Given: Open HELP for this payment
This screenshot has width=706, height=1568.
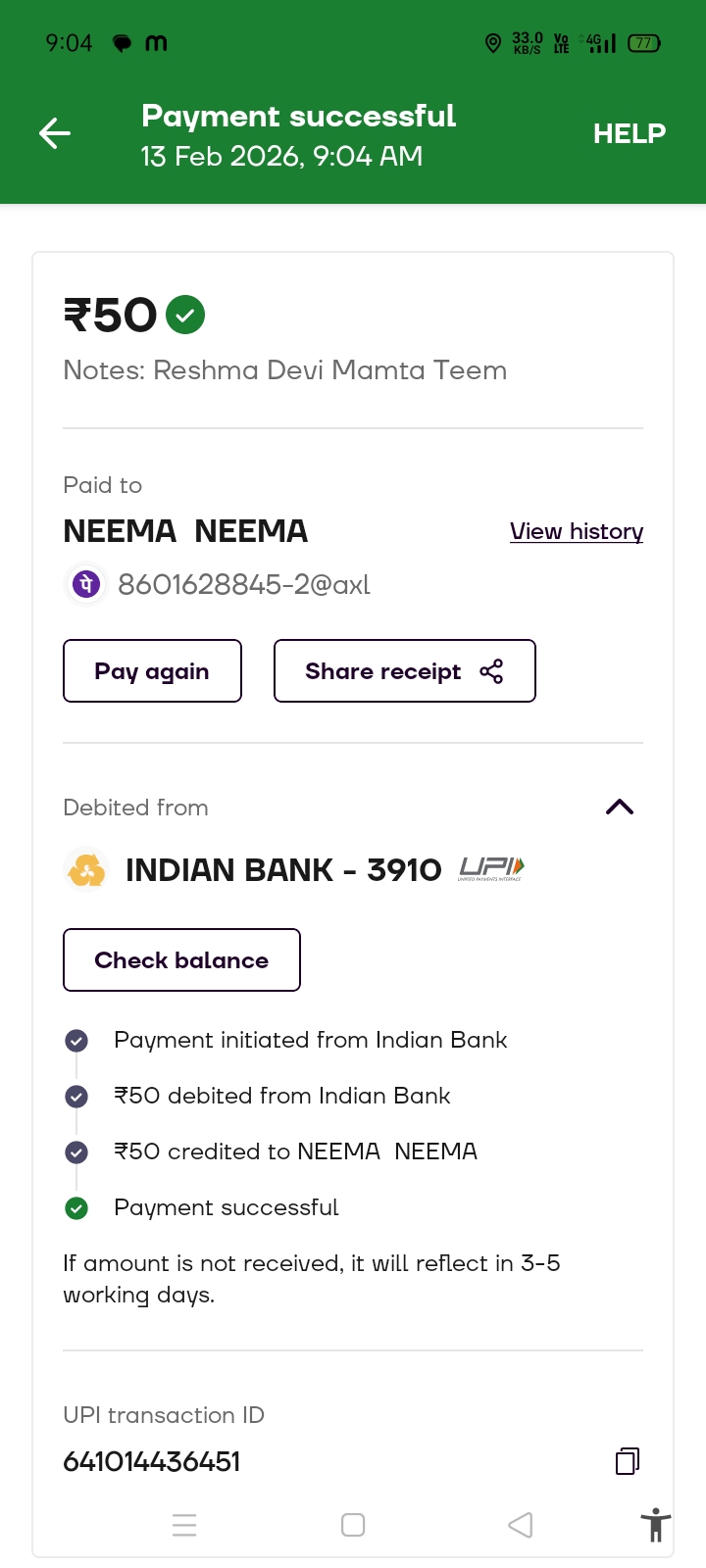Looking at the screenshot, I should tap(629, 133).
